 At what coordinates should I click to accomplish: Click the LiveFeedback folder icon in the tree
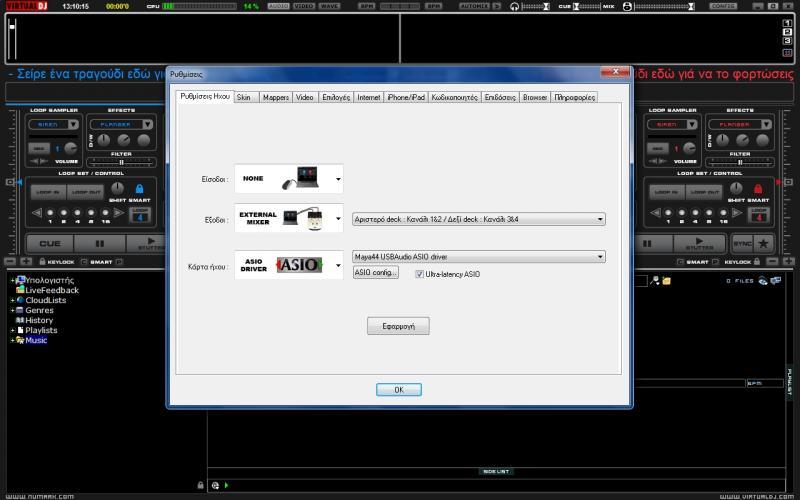[x=20, y=290]
